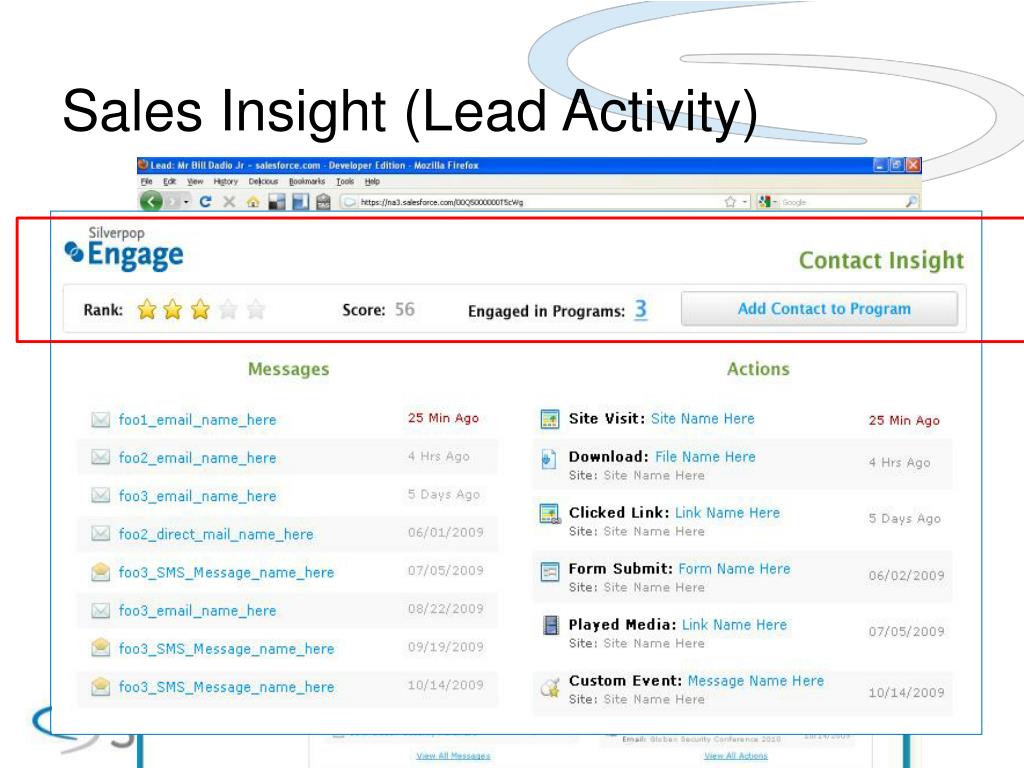The height and width of the screenshot is (768, 1024).
Task: Reload the page with the Refresh icon
Action: (x=205, y=202)
